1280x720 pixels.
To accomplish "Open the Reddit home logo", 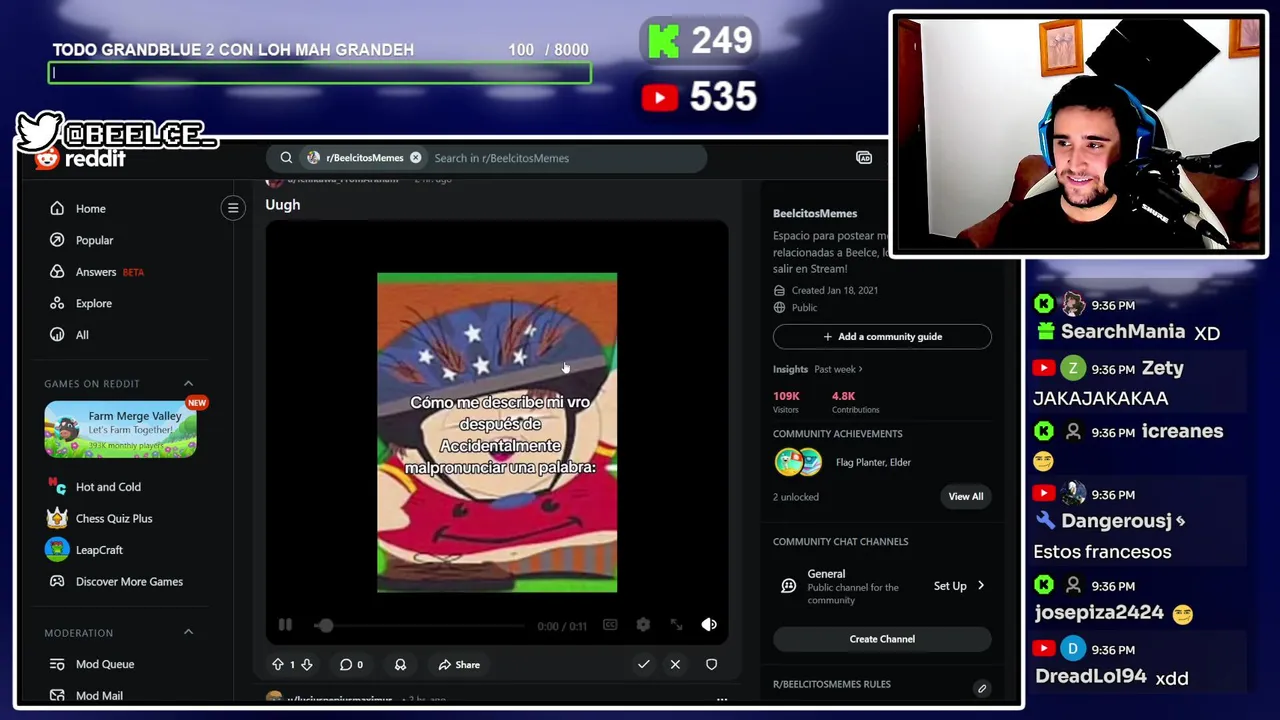I will click(80, 159).
